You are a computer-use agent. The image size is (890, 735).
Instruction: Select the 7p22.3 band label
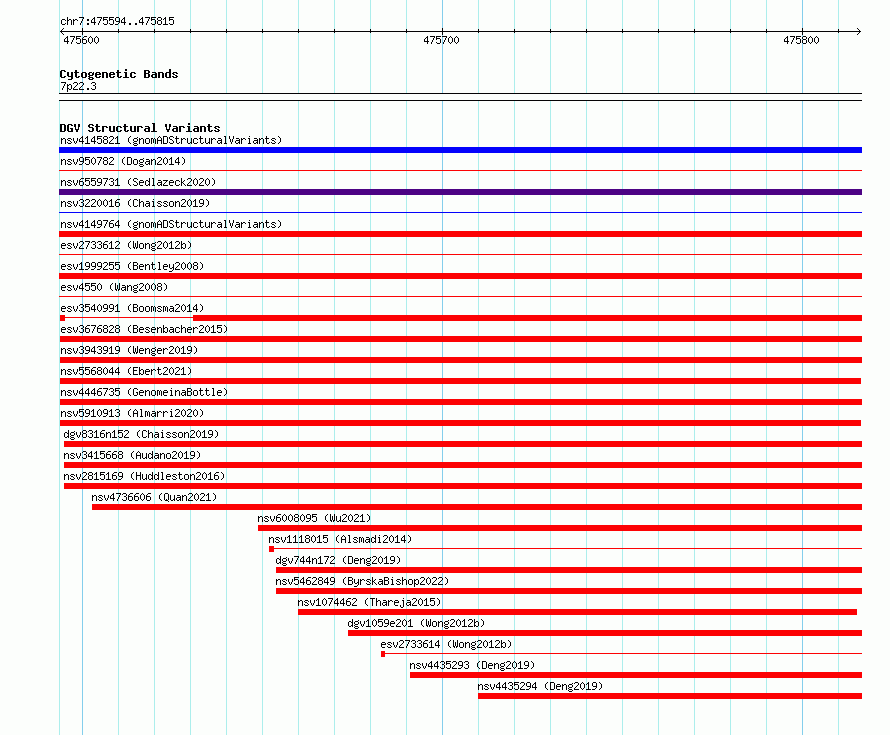click(x=78, y=86)
